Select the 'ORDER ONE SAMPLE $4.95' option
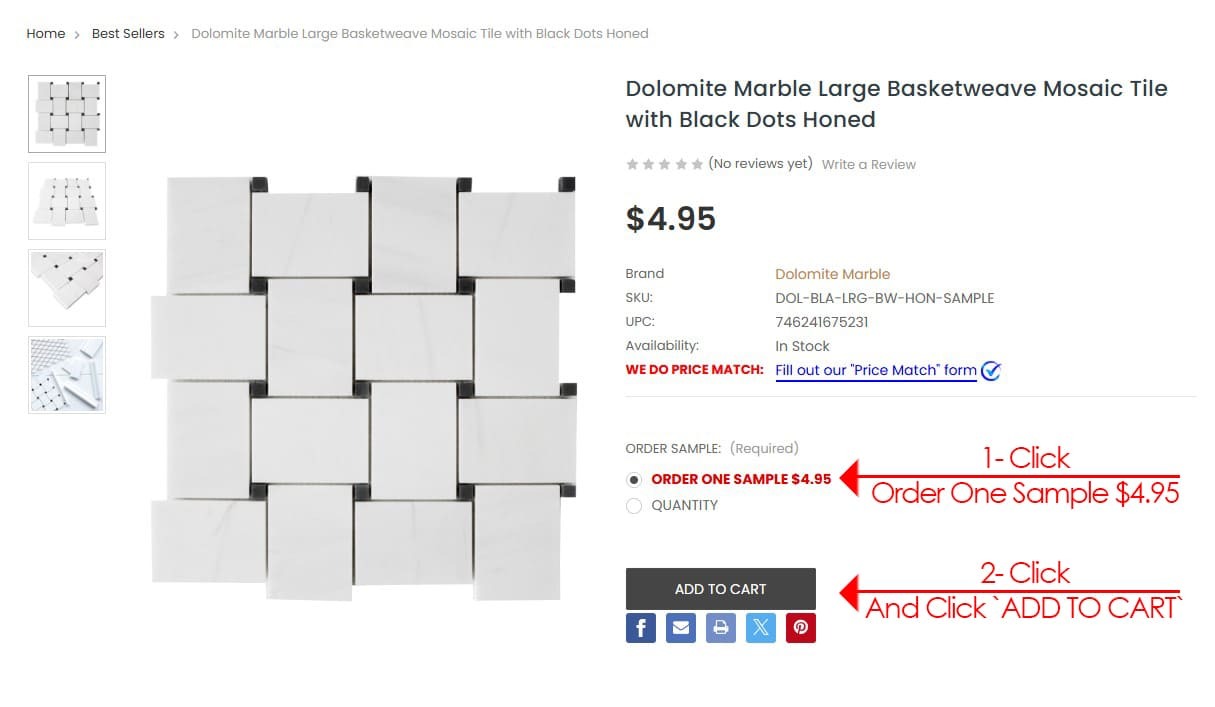The height and width of the screenshot is (707, 1215). [634, 479]
